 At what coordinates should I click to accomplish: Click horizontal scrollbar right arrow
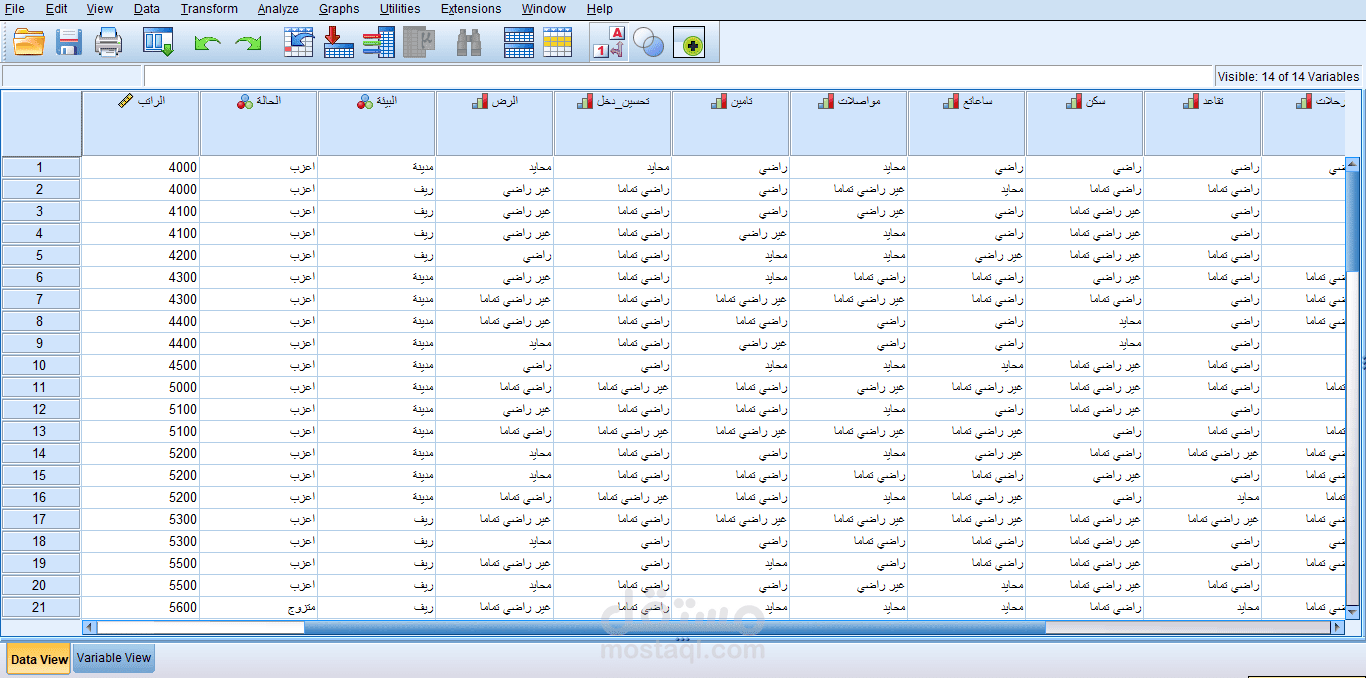(x=1337, y=627)
